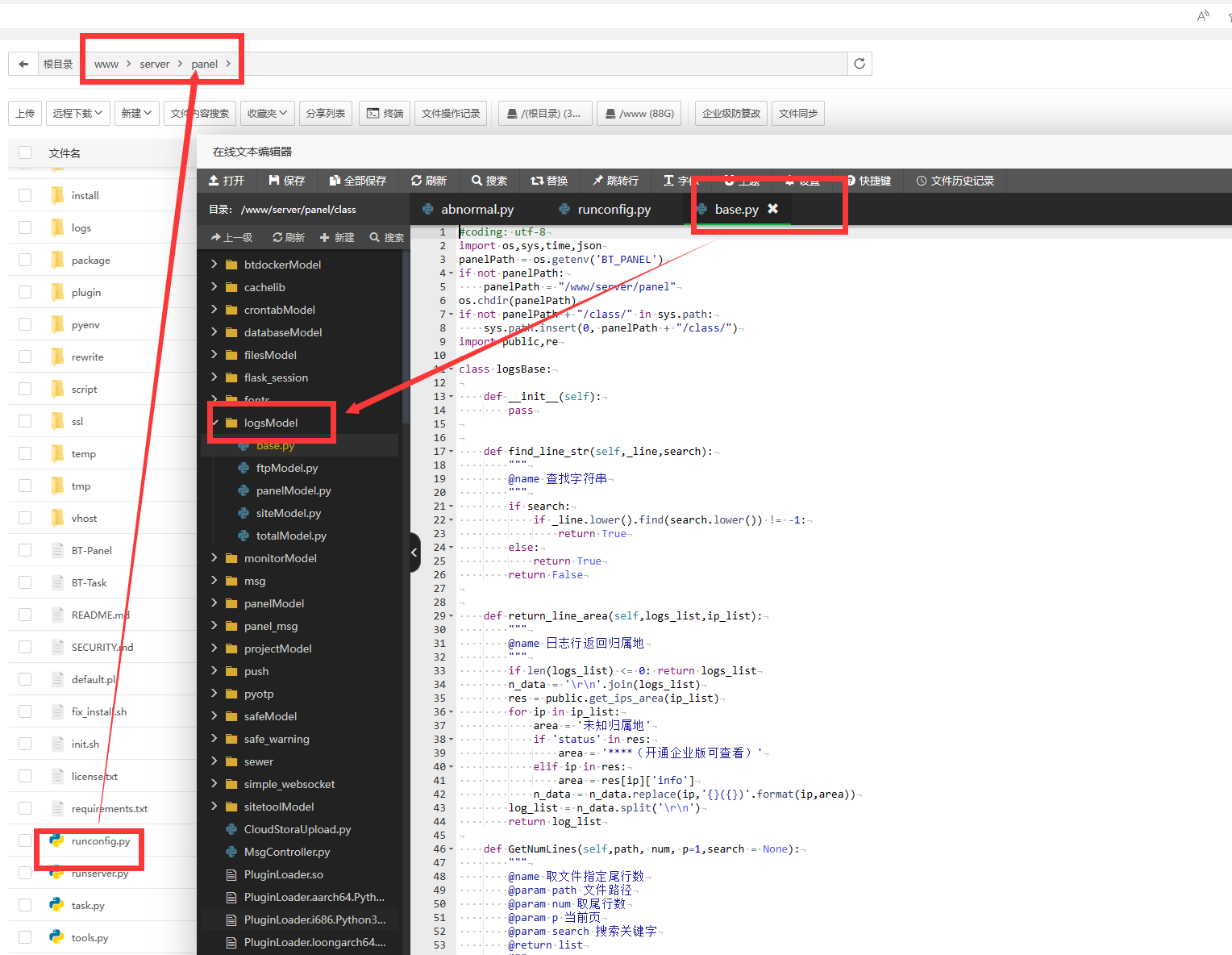The width and height of the screenshot is (1232, 955).
Task: Go to 根目录 in breadcrumb
Action: click(58, 64)
